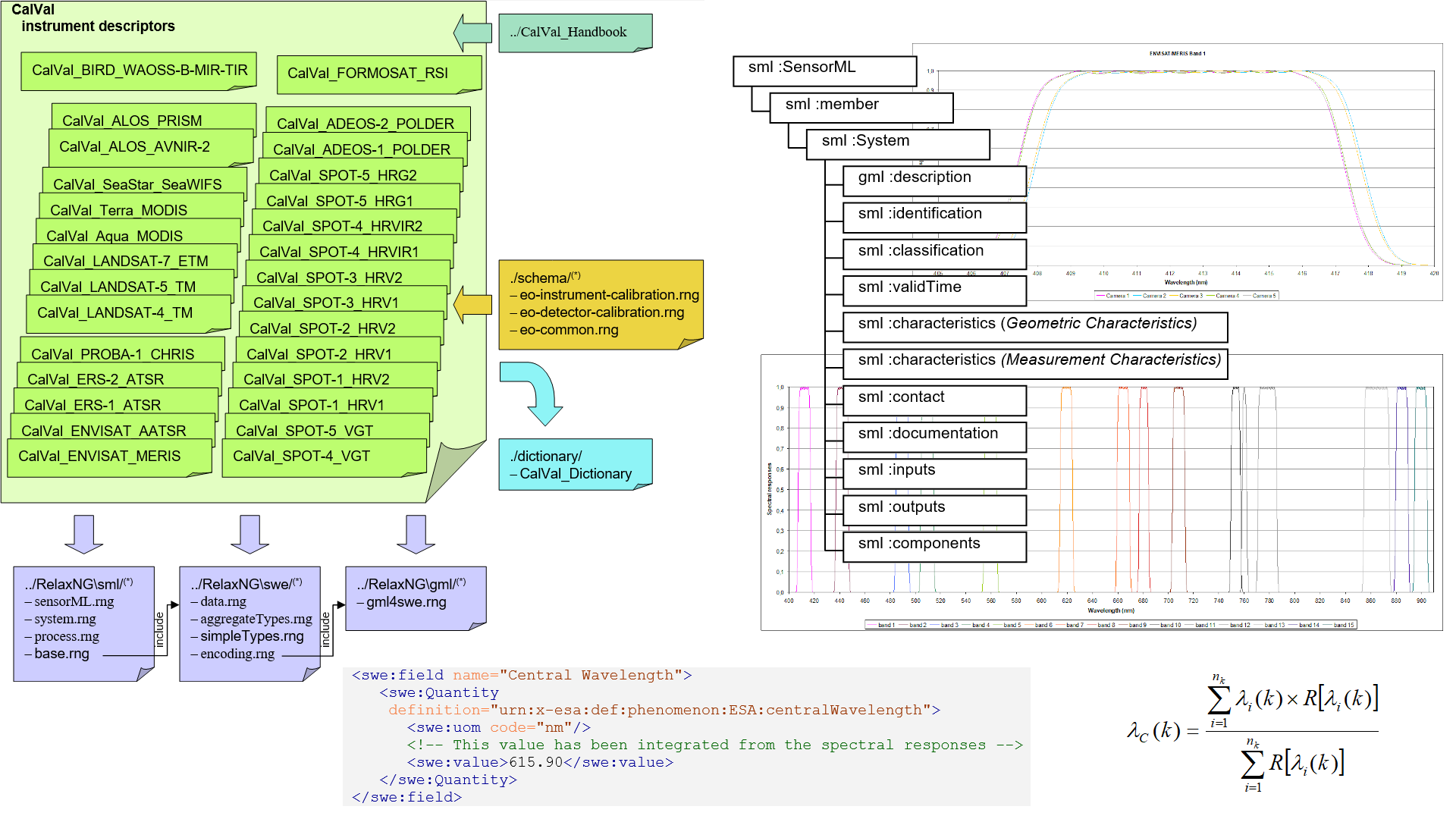Click gml4swe.rng file entry
Screen dimensions: 1456x819
click(406, 602)
